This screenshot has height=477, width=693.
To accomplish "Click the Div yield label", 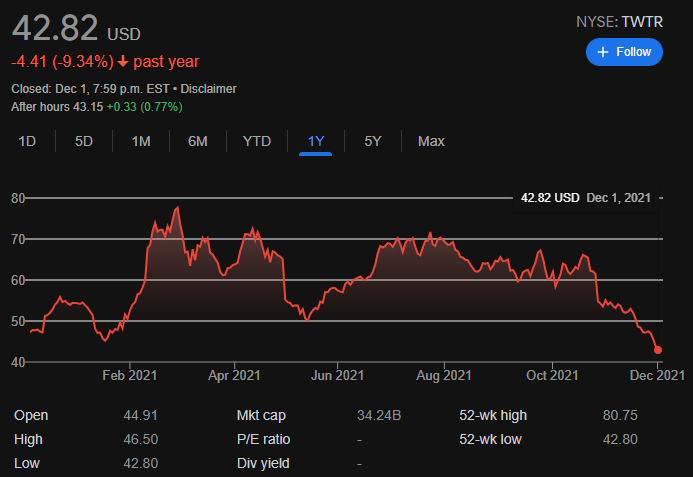I will (x=263, y=463).
